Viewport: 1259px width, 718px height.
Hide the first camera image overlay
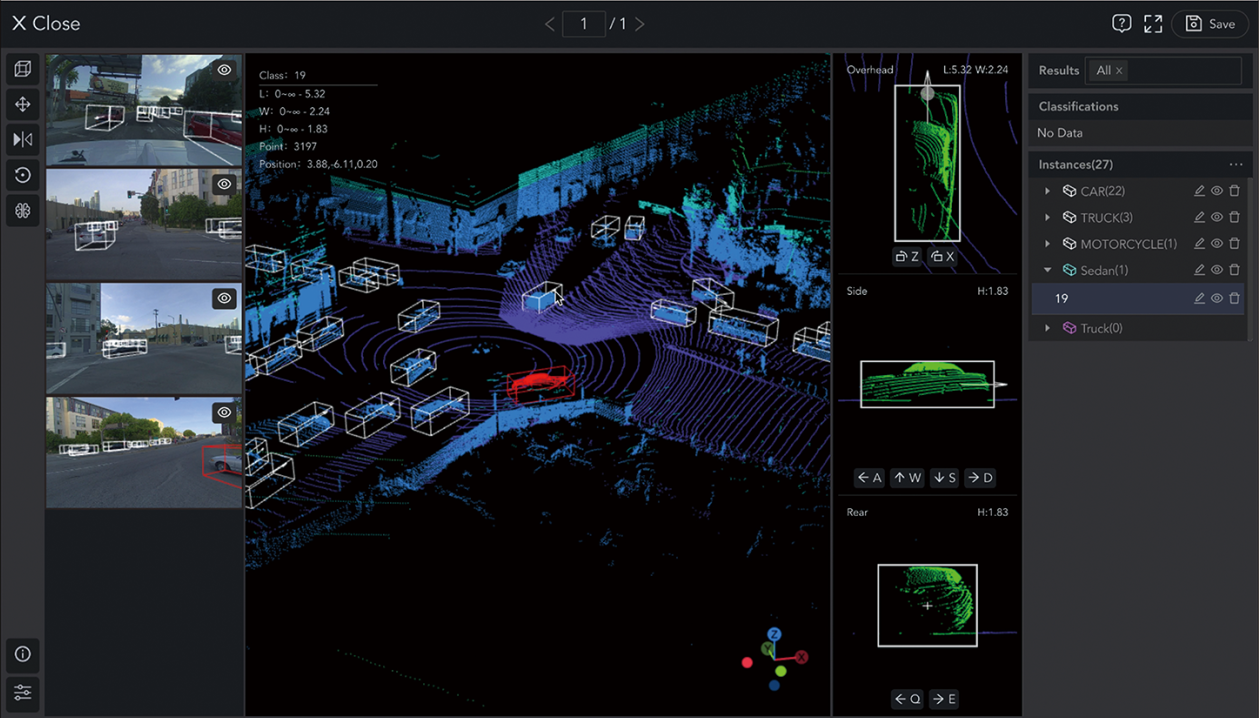point(225,70)
